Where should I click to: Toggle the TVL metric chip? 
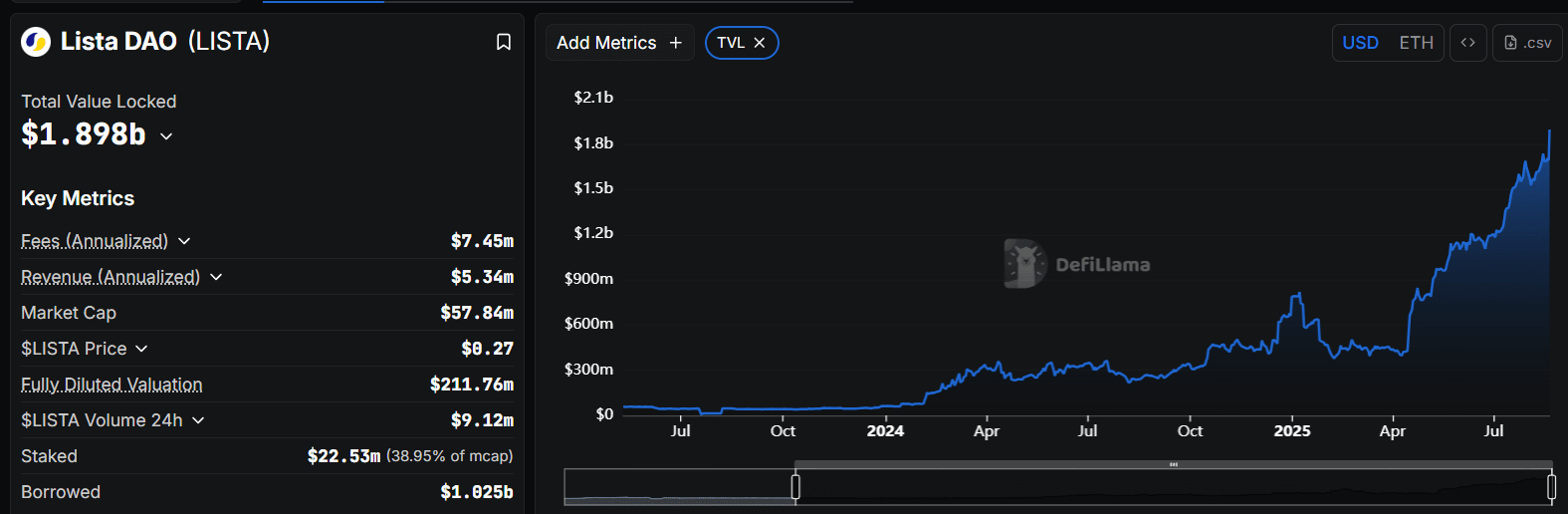(x=731, y=43)
